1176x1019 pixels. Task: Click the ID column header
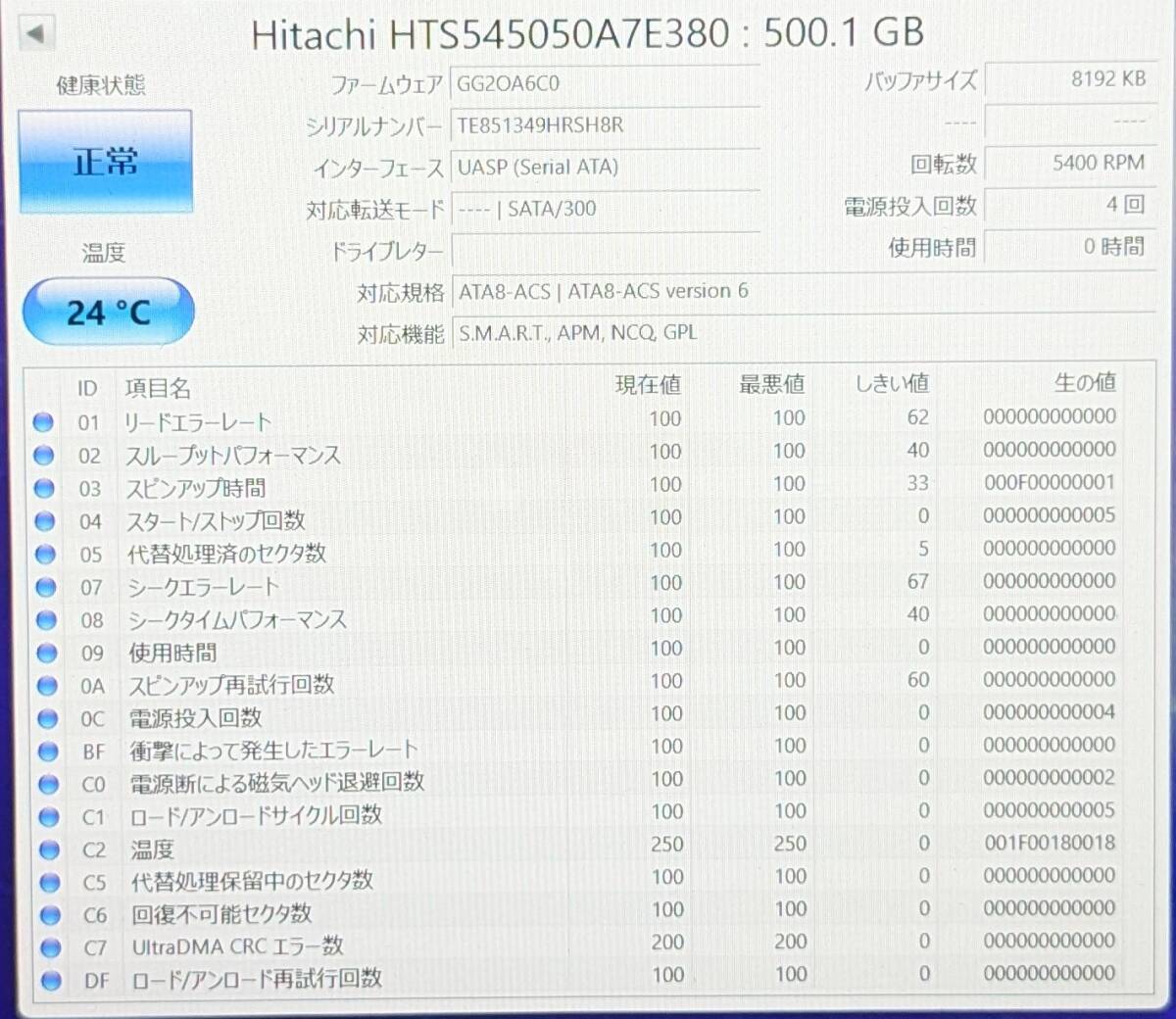point(87,389)
